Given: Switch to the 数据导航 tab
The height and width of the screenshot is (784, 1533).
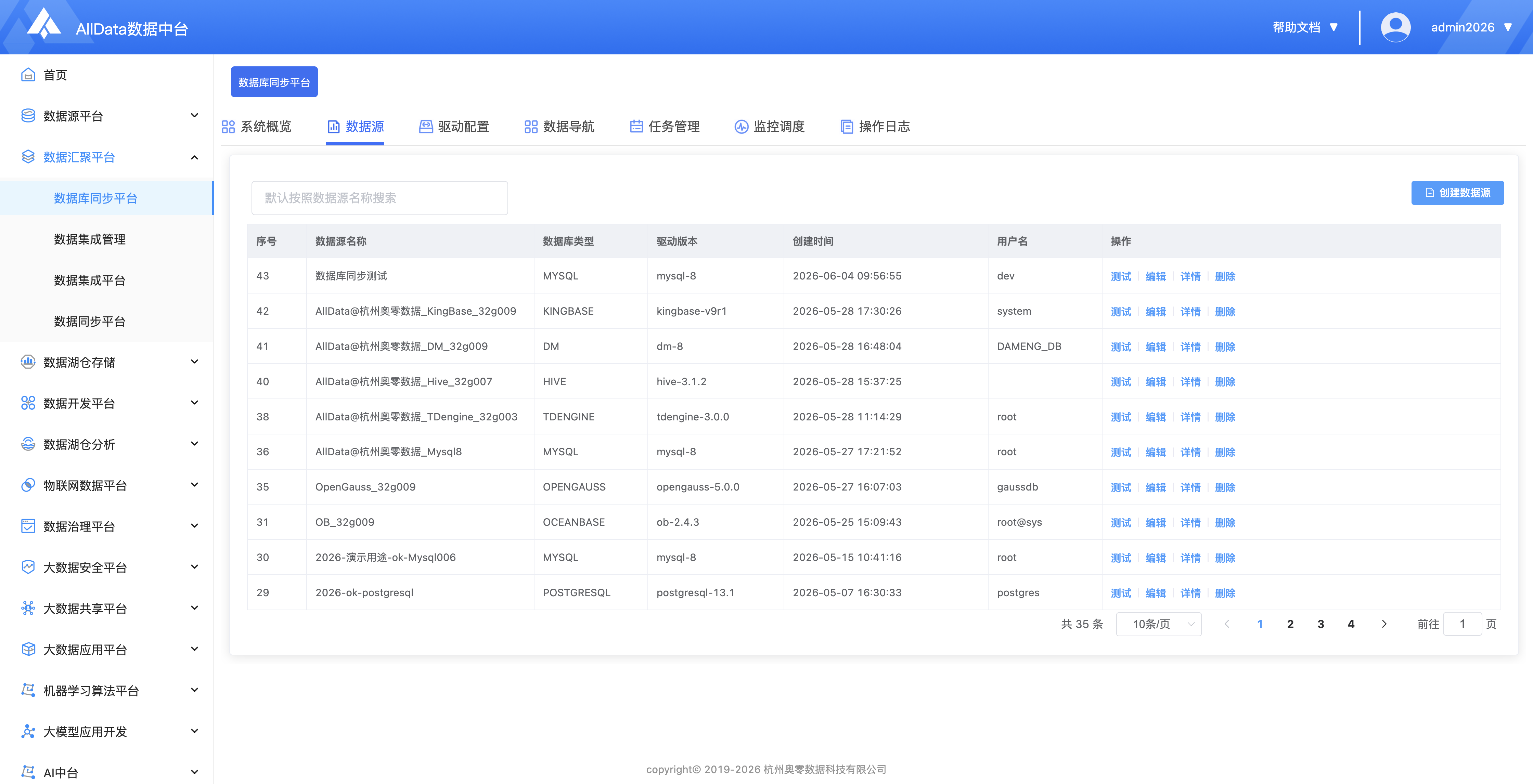Looking at the screenshot, I should point(559,127).
